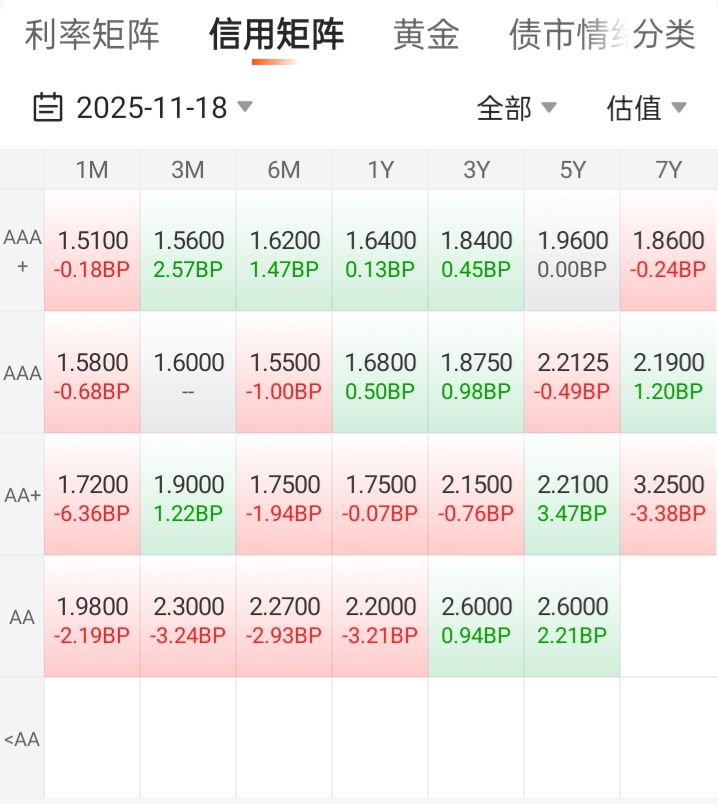Image resolution: width=718 pixels, height=804 pixels.
Task: Select the AA 3Y cell with 0.94BP
Action: tap(476, 616)
